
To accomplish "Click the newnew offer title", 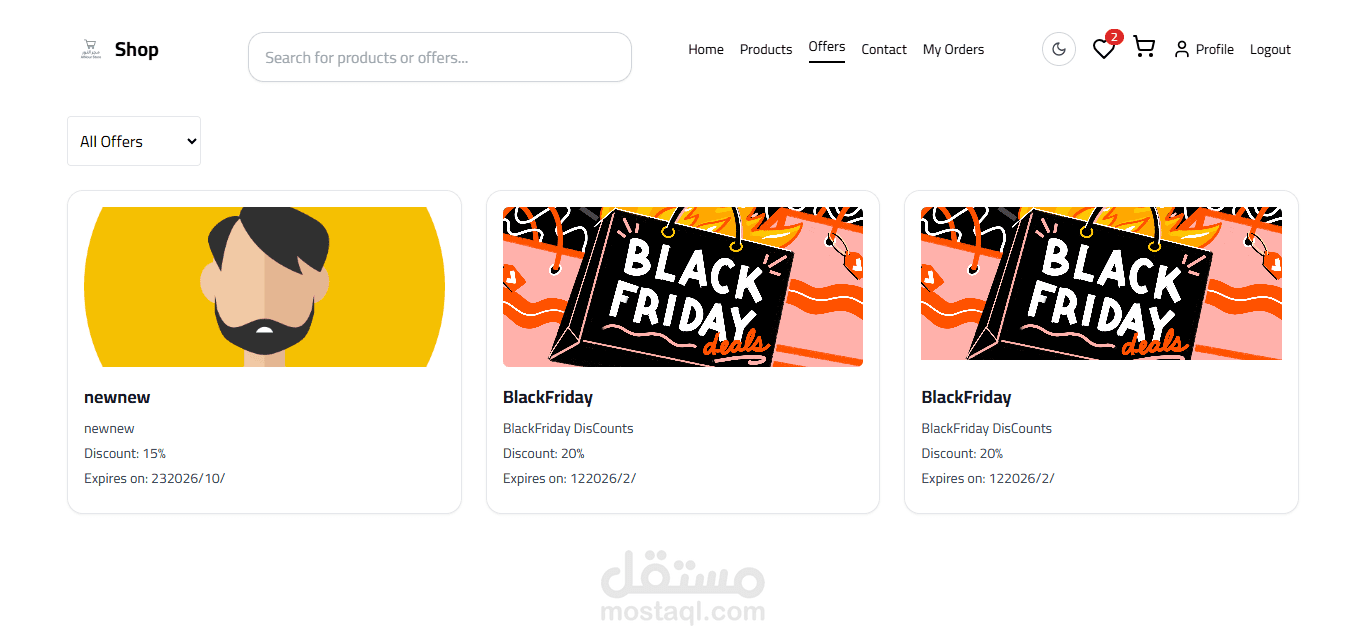I will [117, 397].
